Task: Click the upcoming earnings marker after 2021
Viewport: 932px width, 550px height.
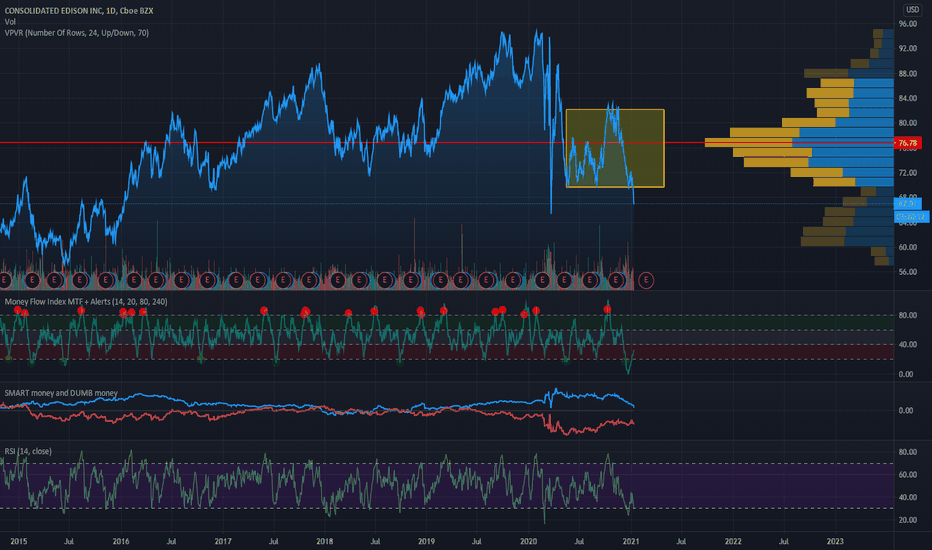Action: [646, 280]
